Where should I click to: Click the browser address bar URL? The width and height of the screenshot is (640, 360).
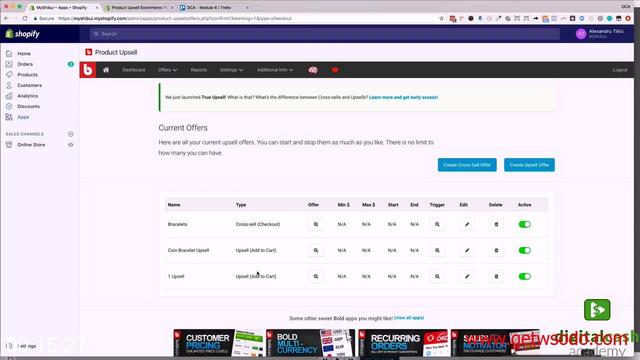[x=175, y=18]
